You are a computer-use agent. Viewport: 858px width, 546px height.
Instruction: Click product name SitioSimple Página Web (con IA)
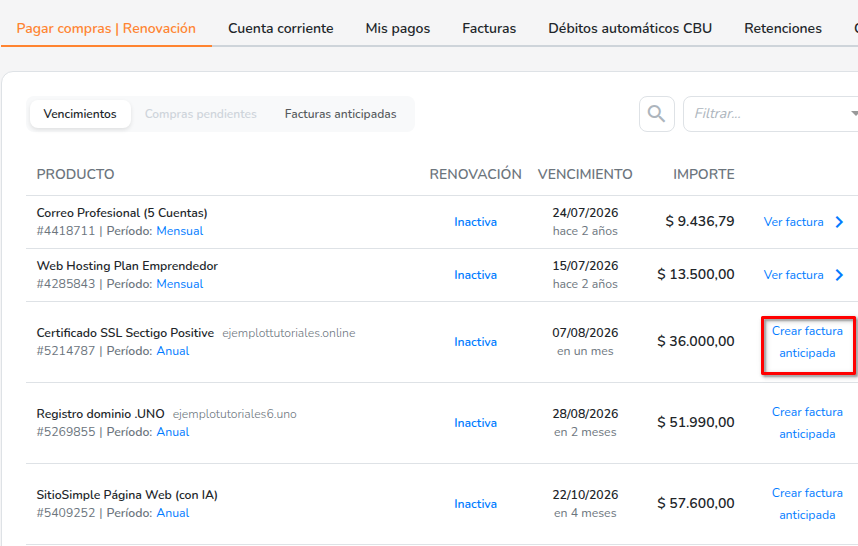(127, 495)
